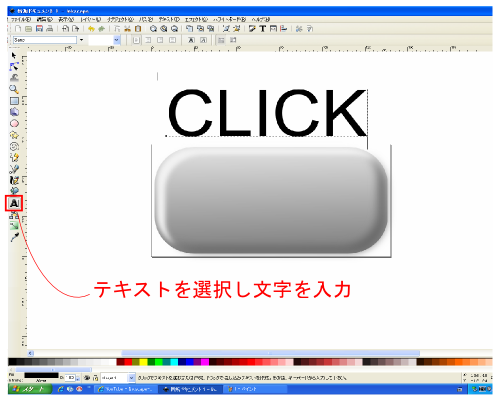Screen dimensions: 500x400
Task: Select the 3D Box tool
Action: [14, 112]
